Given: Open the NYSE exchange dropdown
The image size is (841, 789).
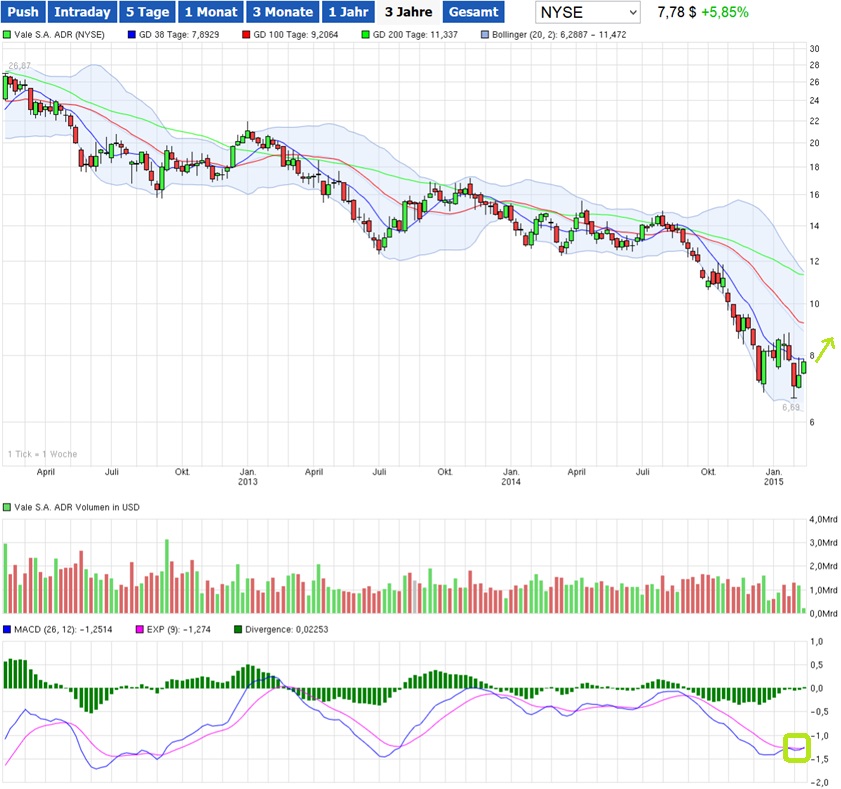Looking at the screenshot, I should 586,13.
